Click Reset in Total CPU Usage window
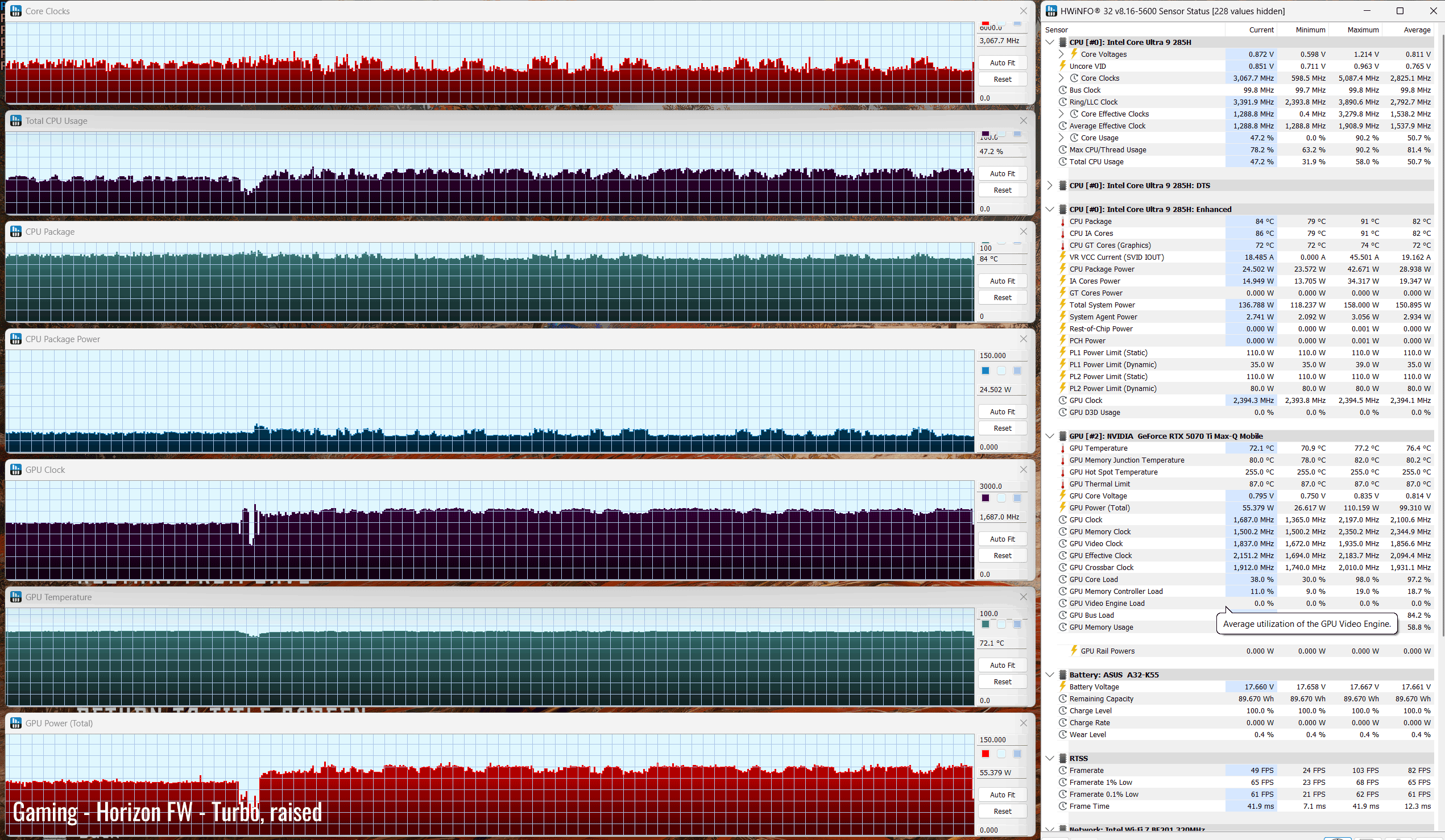Screen dimensions: 1445x840 tap(1002, 190)
